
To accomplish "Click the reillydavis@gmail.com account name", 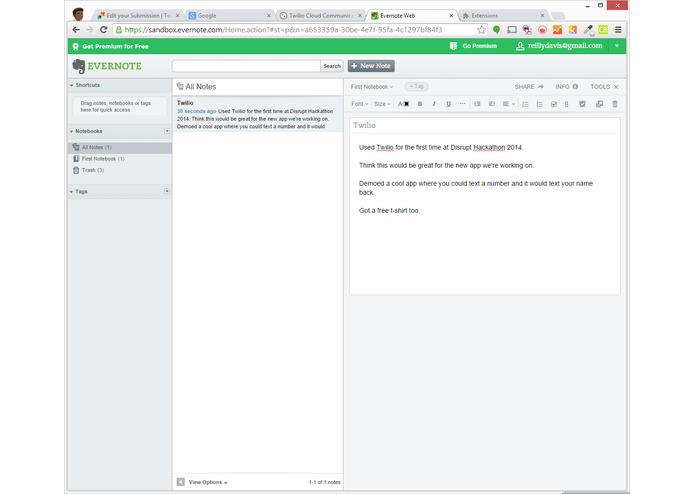I will click(x=565, y=46).
